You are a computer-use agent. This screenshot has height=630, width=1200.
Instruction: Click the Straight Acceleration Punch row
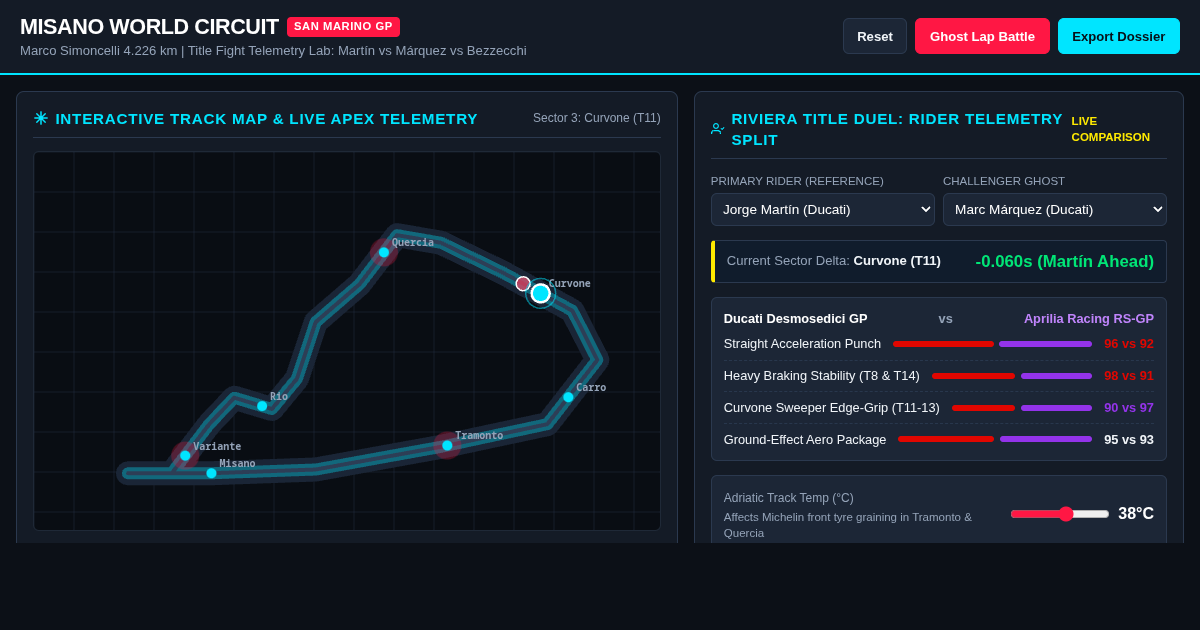click(x=938, y=344)
